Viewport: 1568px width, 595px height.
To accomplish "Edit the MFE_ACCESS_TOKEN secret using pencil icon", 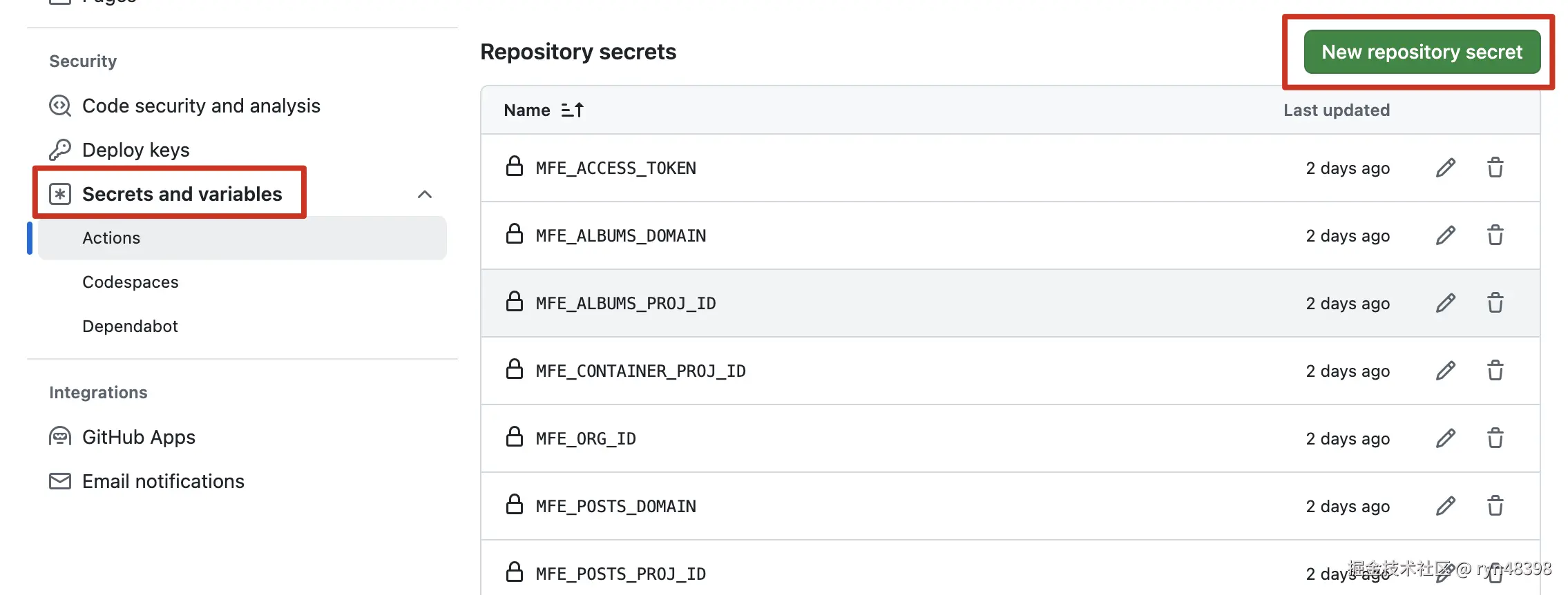I will coord(1446,168).
